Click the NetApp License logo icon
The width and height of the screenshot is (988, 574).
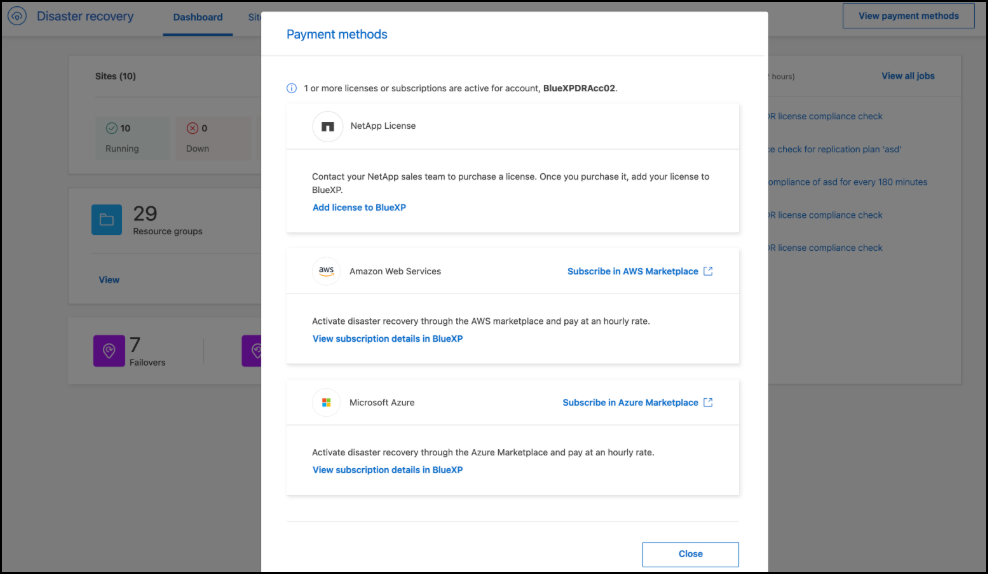click(x=327, y=127)
